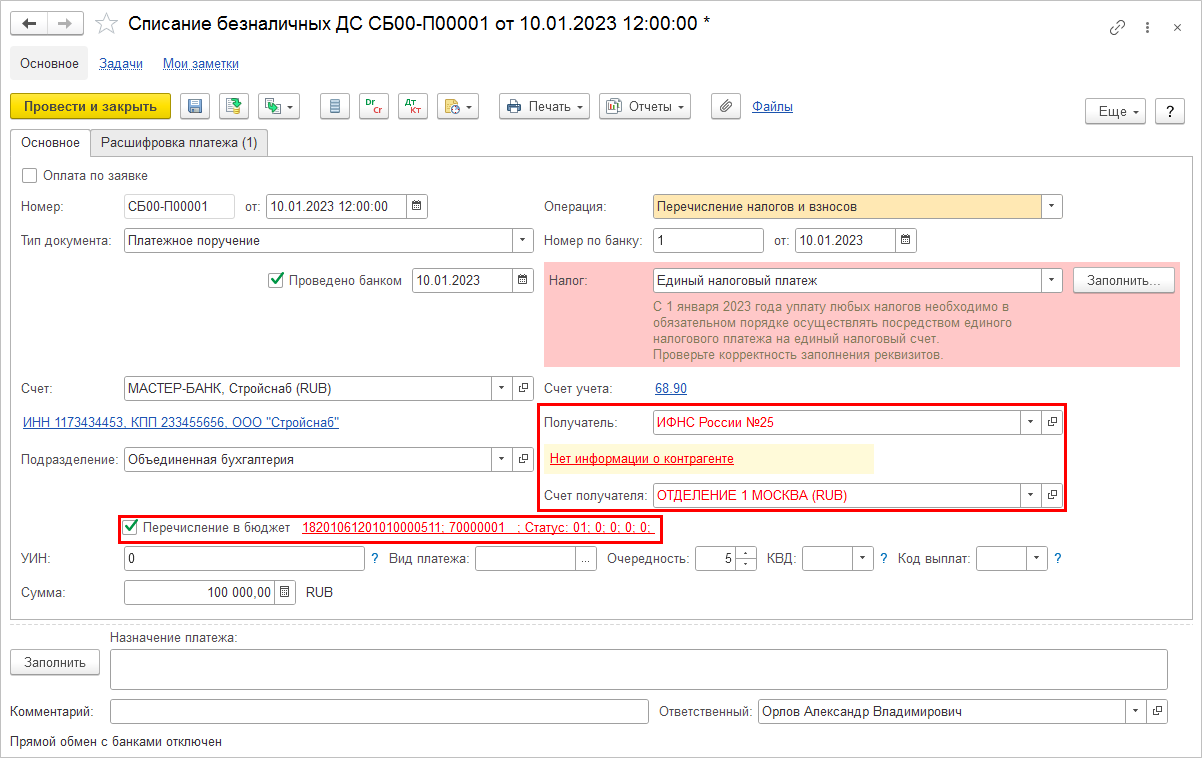Screen dimensions: 1204x759
Task: Toggle the Перечисление в бюджет checkbox
Action: coord(129,527)
